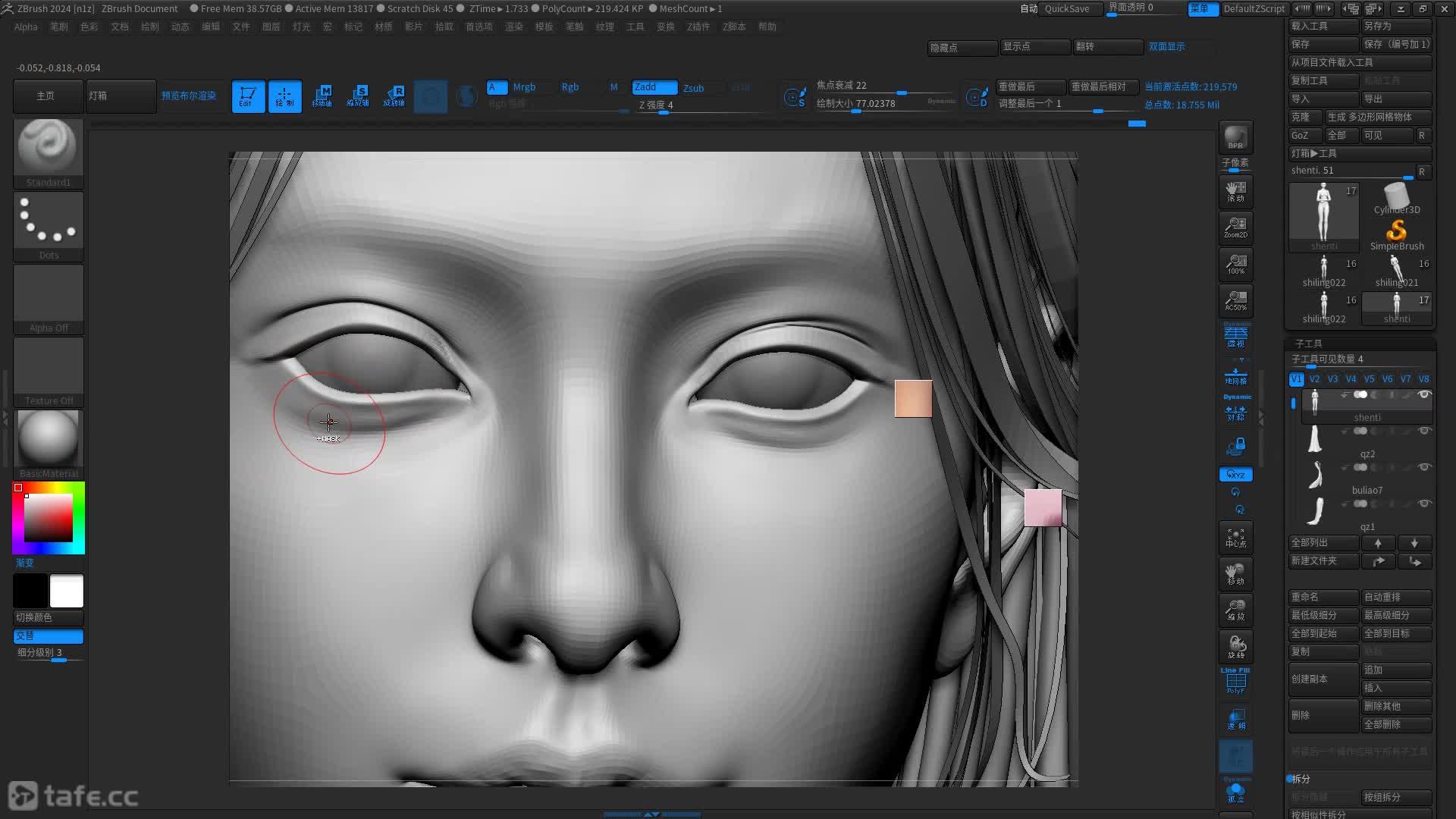
Task: Expand the 拆分 (Split) section
Action: coord(1301,779)
